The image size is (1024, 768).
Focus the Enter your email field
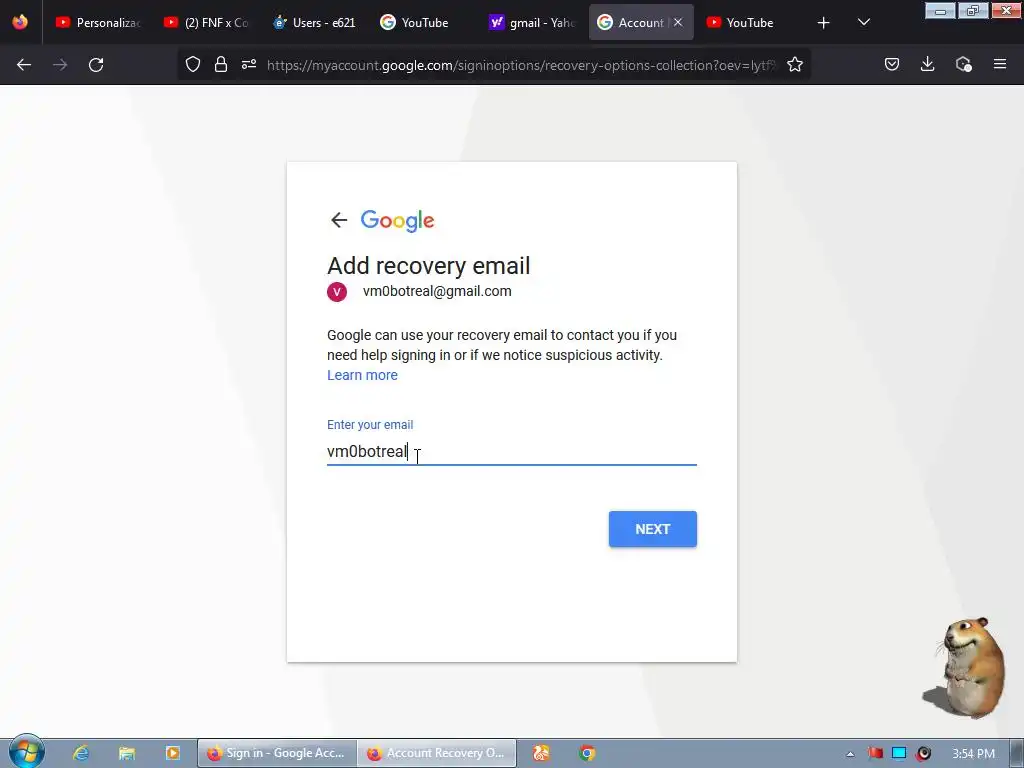click(x=512, y=451)
